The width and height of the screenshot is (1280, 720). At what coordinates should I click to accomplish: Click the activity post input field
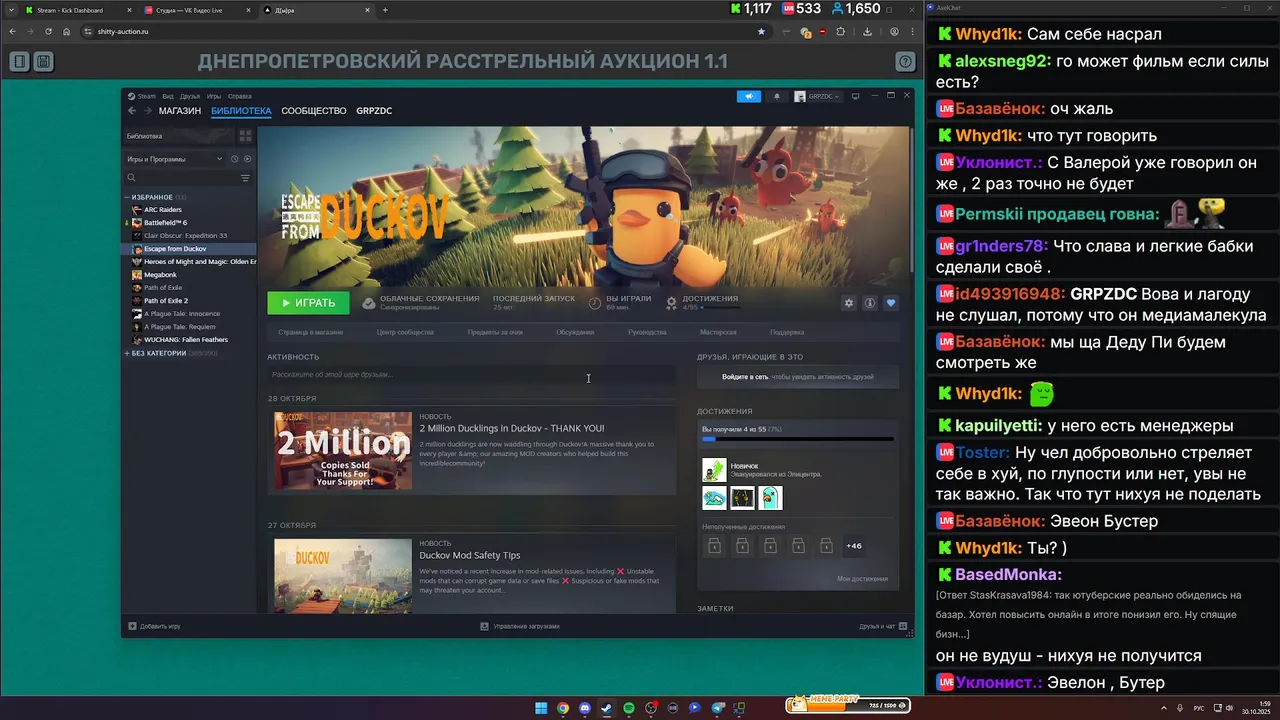(x=471, y=375)
